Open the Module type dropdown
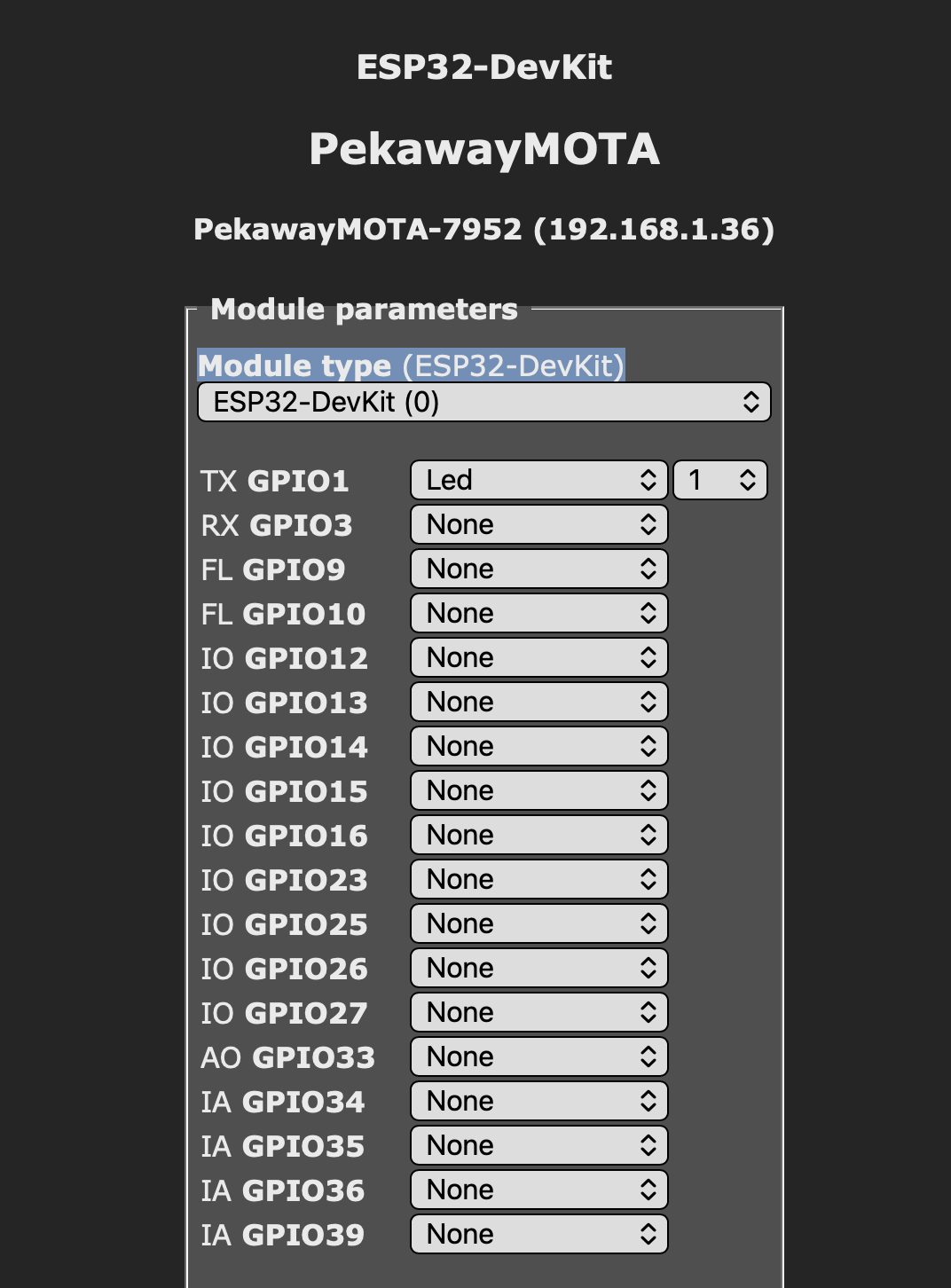This screenshot has height=1288, width=951. click(483, 403)
